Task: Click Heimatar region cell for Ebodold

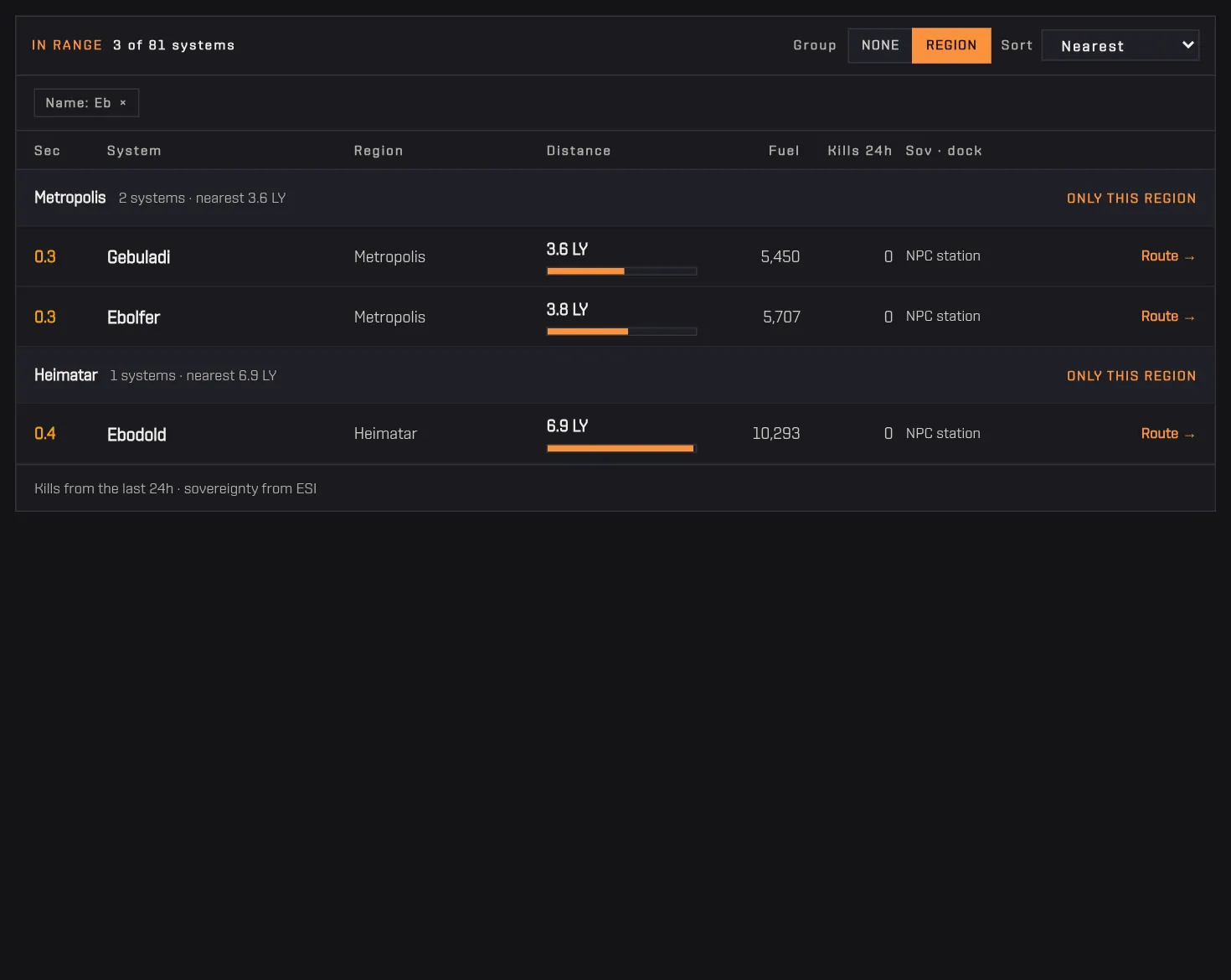Action: (x=385, y=434)
